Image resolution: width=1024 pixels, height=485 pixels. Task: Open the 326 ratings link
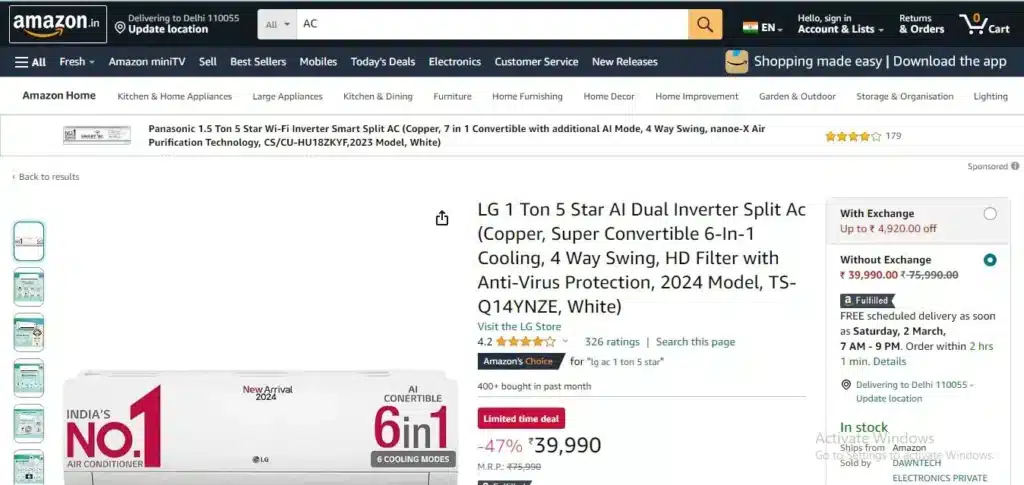[612, 341]
